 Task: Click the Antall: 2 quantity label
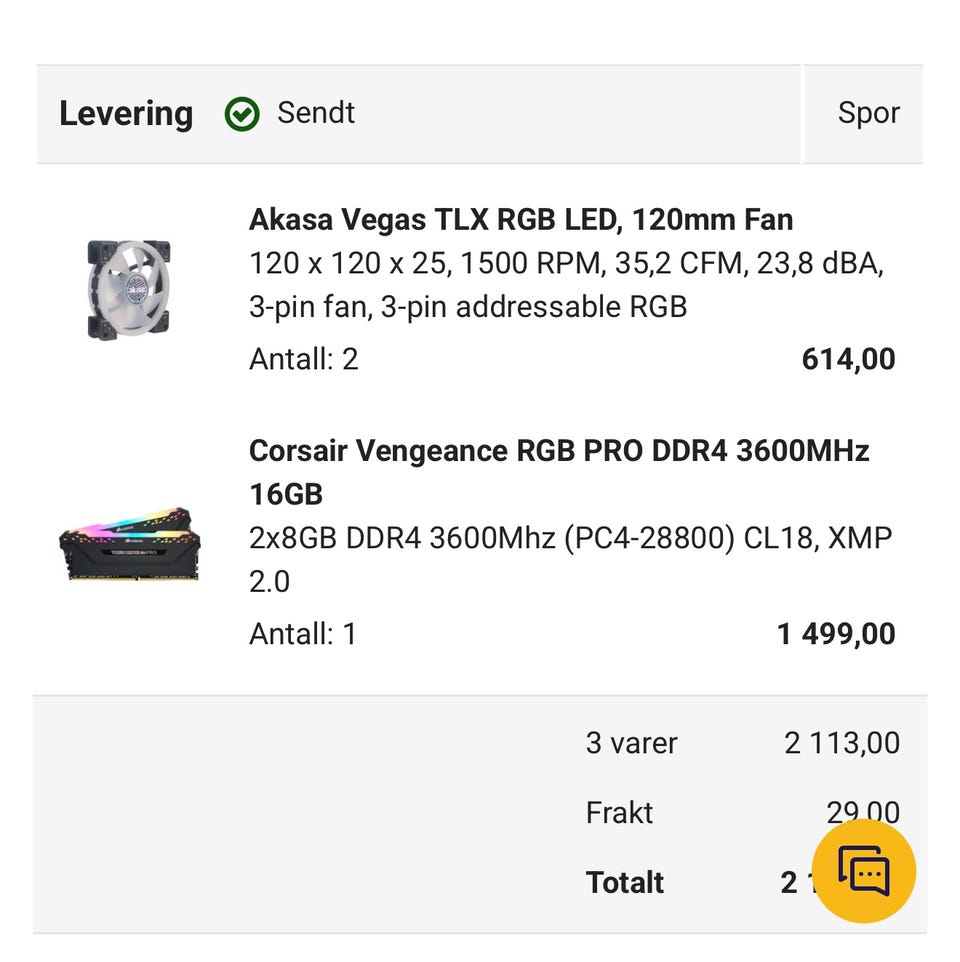click(x=303, y=359)
